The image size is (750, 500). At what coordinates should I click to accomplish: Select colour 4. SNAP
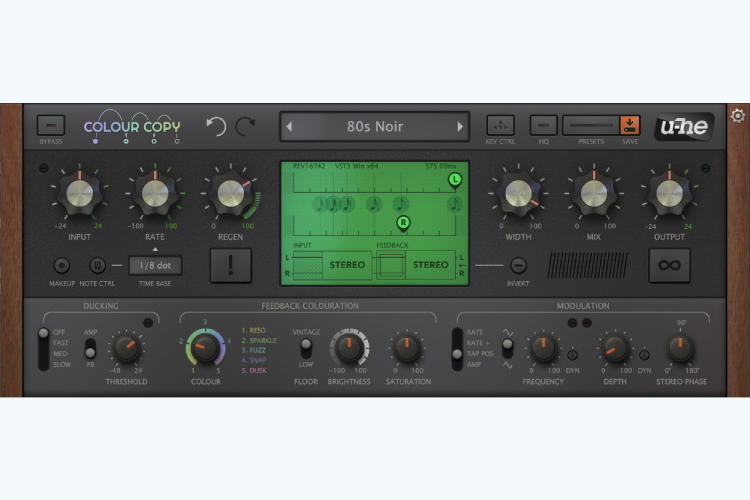[254, 360]
